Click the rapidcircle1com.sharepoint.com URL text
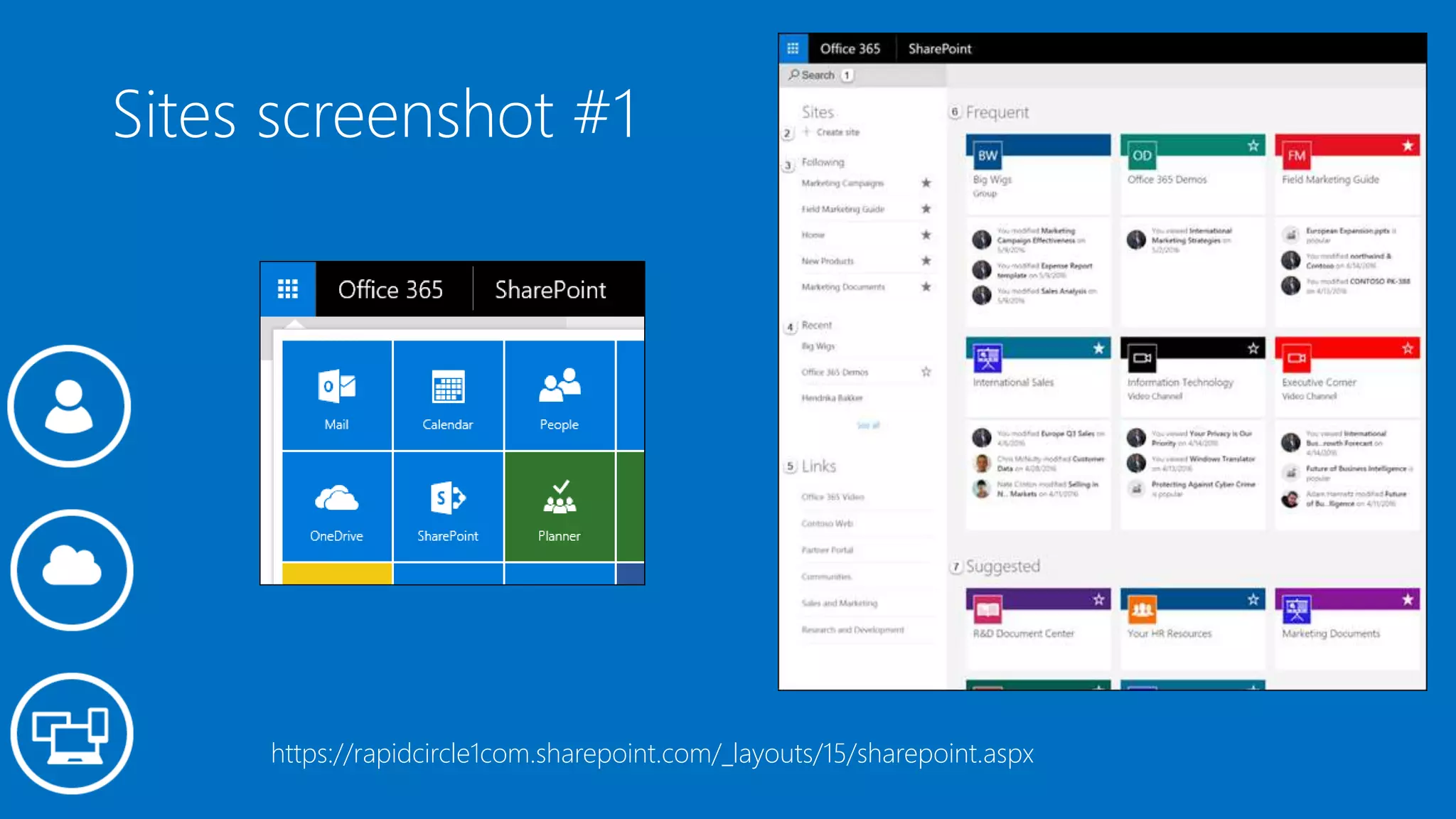The height and width of the screenshot is (819, 1456). (x=652, y=754)
